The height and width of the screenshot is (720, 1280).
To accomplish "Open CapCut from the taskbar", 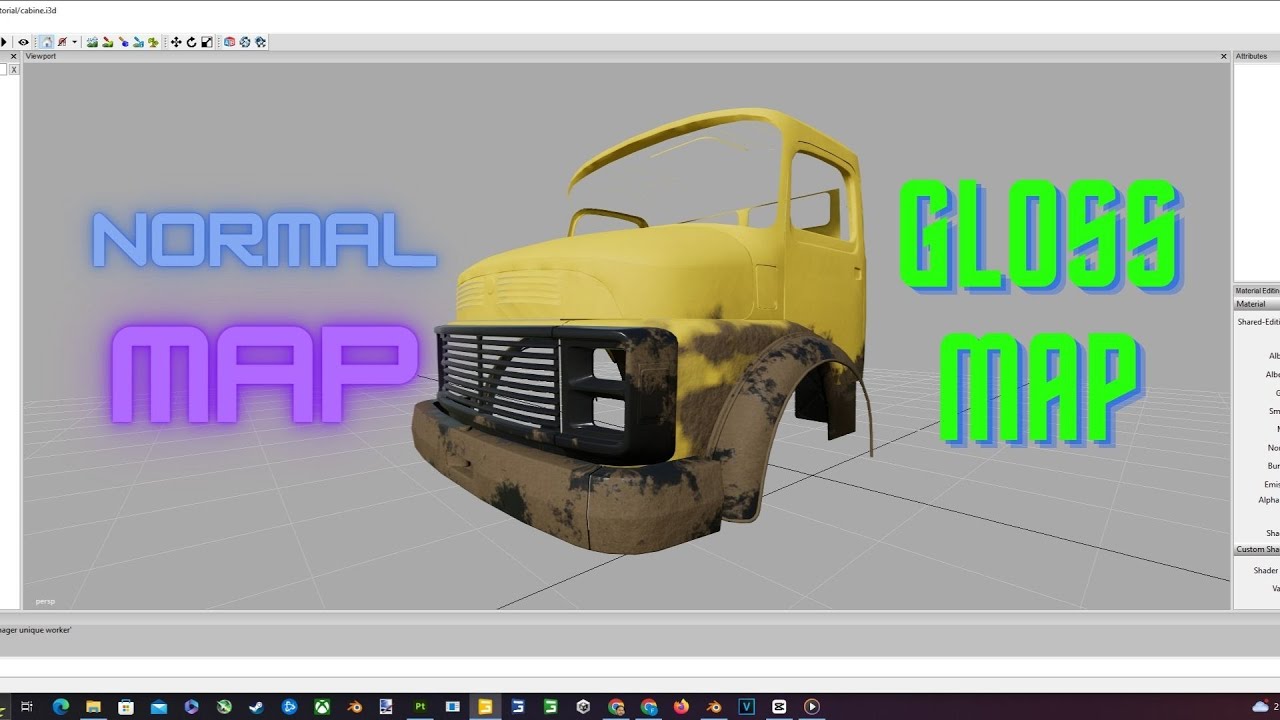I will tap(779, 706).
